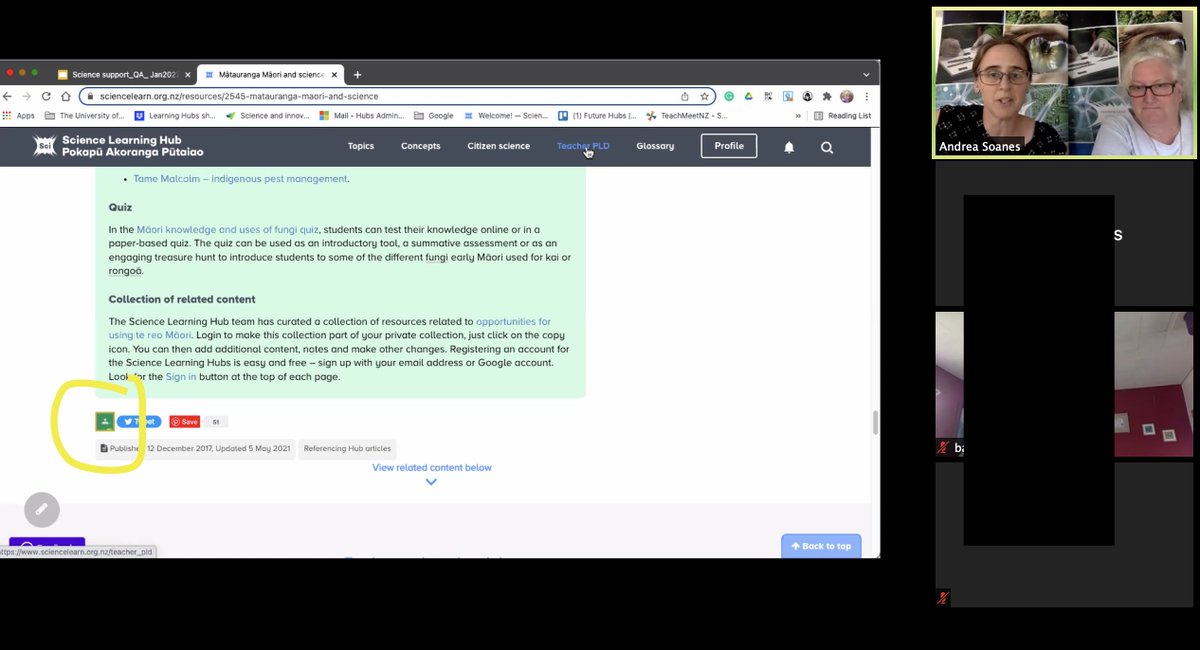This screenshot has width=1200, height=650.
Task: Select the Mātauranga Māori and science tab
Action: pyautogui.click(x=270, y=75)
